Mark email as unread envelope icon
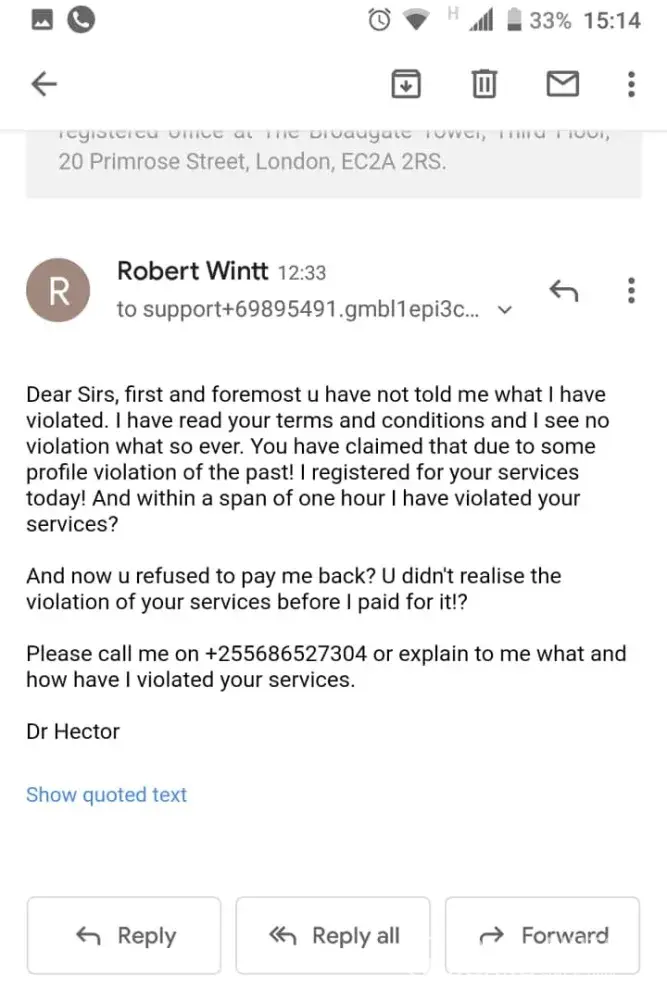Image resolution: width=667 pixels, height=1000 pixels. 562,84
